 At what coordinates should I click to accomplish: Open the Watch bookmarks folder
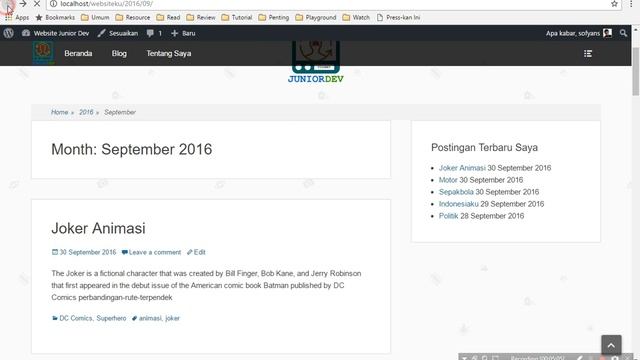pos(356,18)
